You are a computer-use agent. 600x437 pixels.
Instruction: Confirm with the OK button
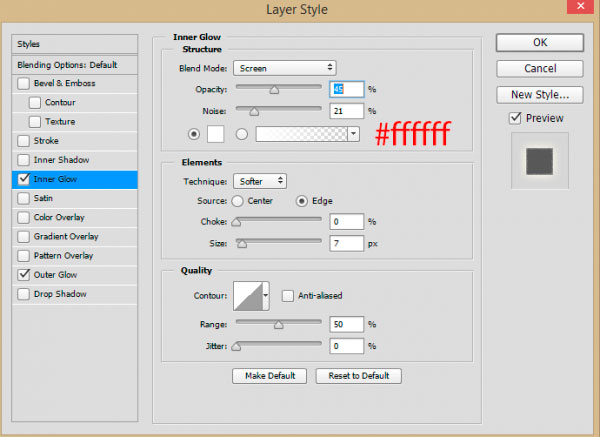coord(540,42)
